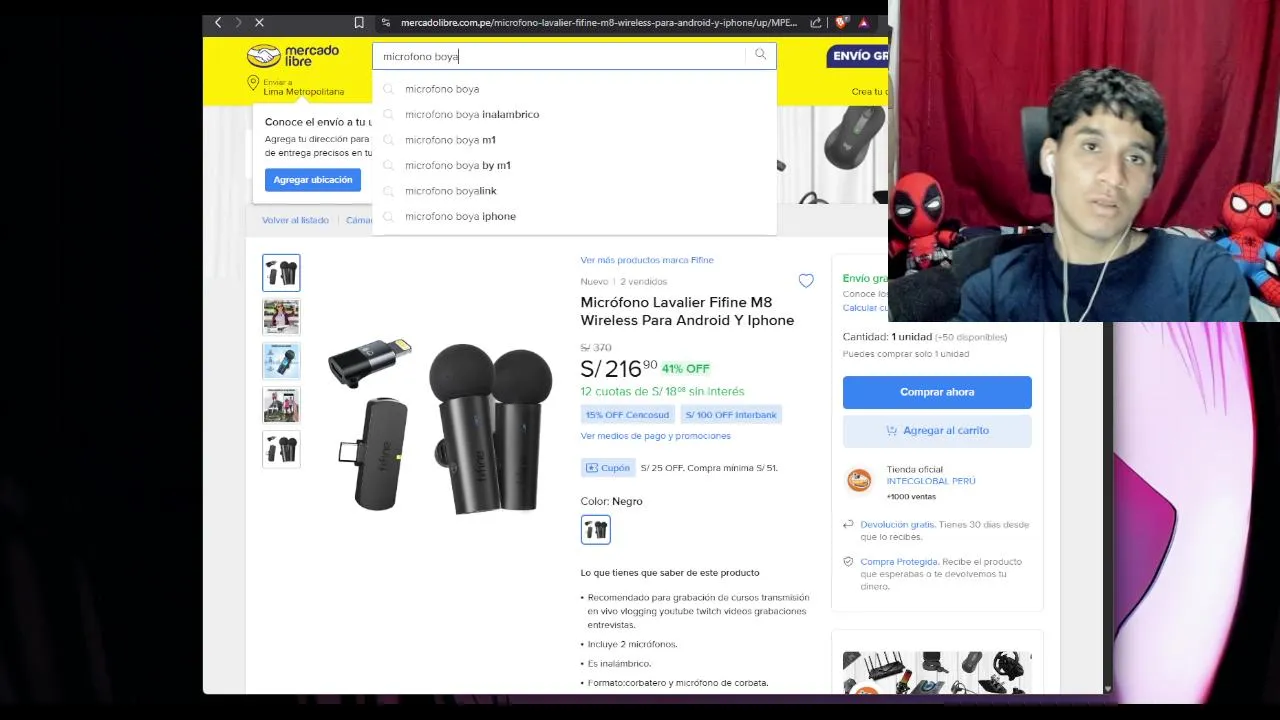The width and height of the screenshot is (1280, 720).
Task: Click the 'Agregar al carrito' button
Action: point(937,430)
